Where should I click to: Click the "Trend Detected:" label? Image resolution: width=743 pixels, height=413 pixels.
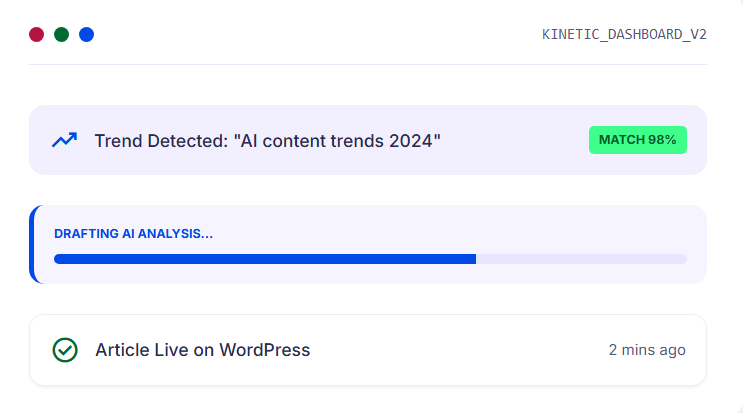point(161,141)
